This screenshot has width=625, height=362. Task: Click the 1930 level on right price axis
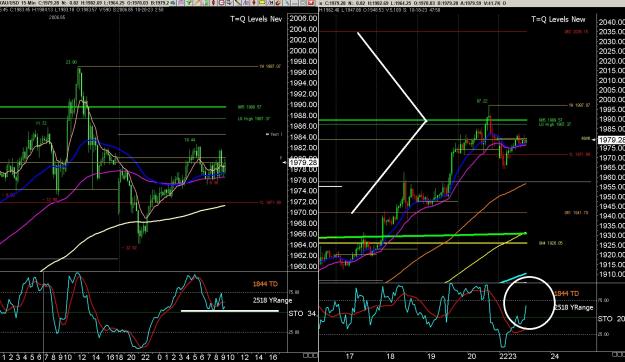(611, 236)
